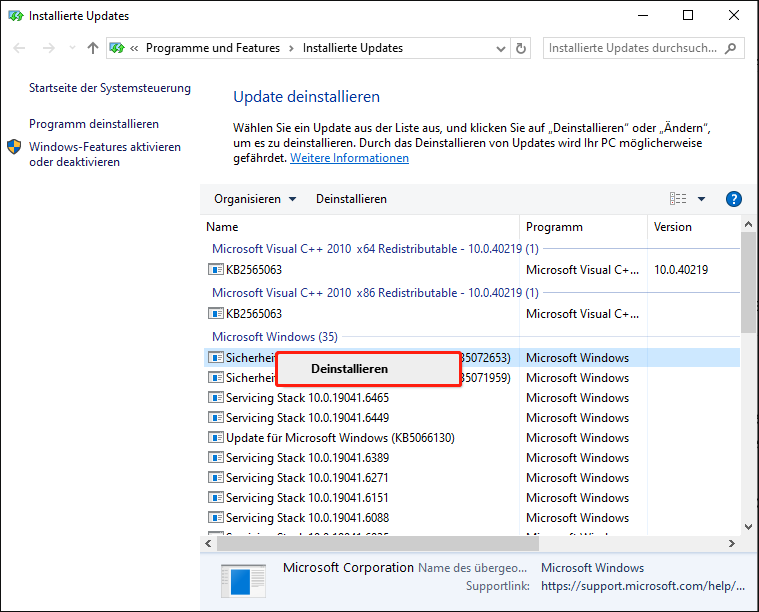Open Windows-Features aktivieren oder deaktivieren
This screenshot has width=759, height=612.
(105, 154)
